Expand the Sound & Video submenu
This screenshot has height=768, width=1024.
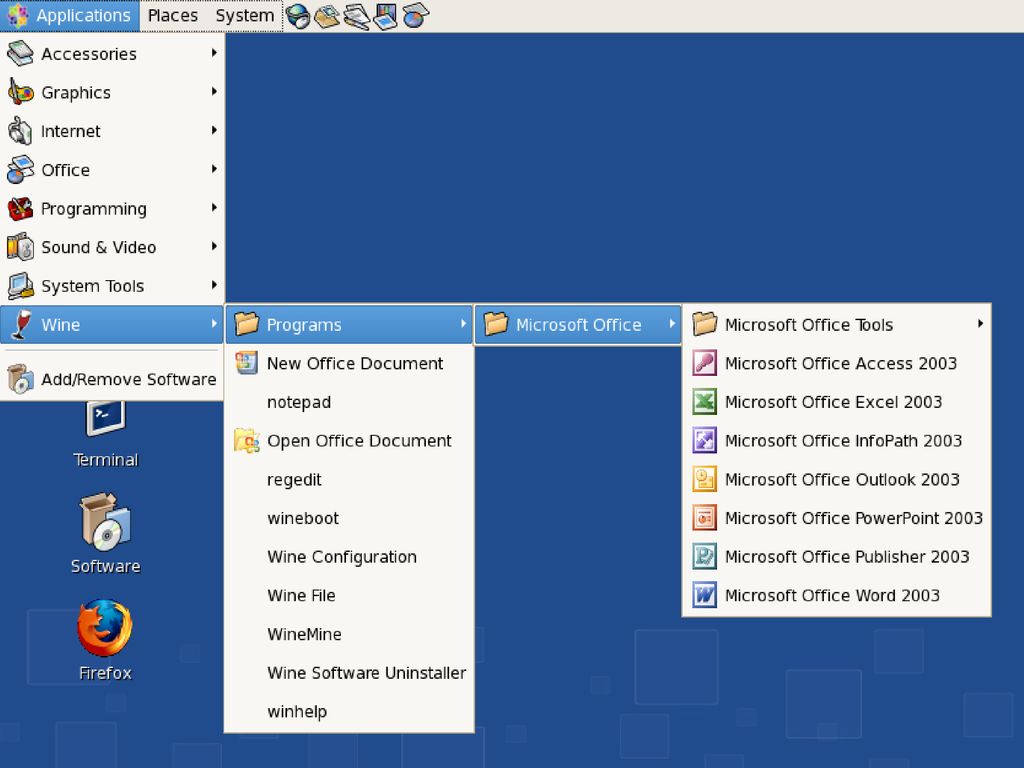112,247
